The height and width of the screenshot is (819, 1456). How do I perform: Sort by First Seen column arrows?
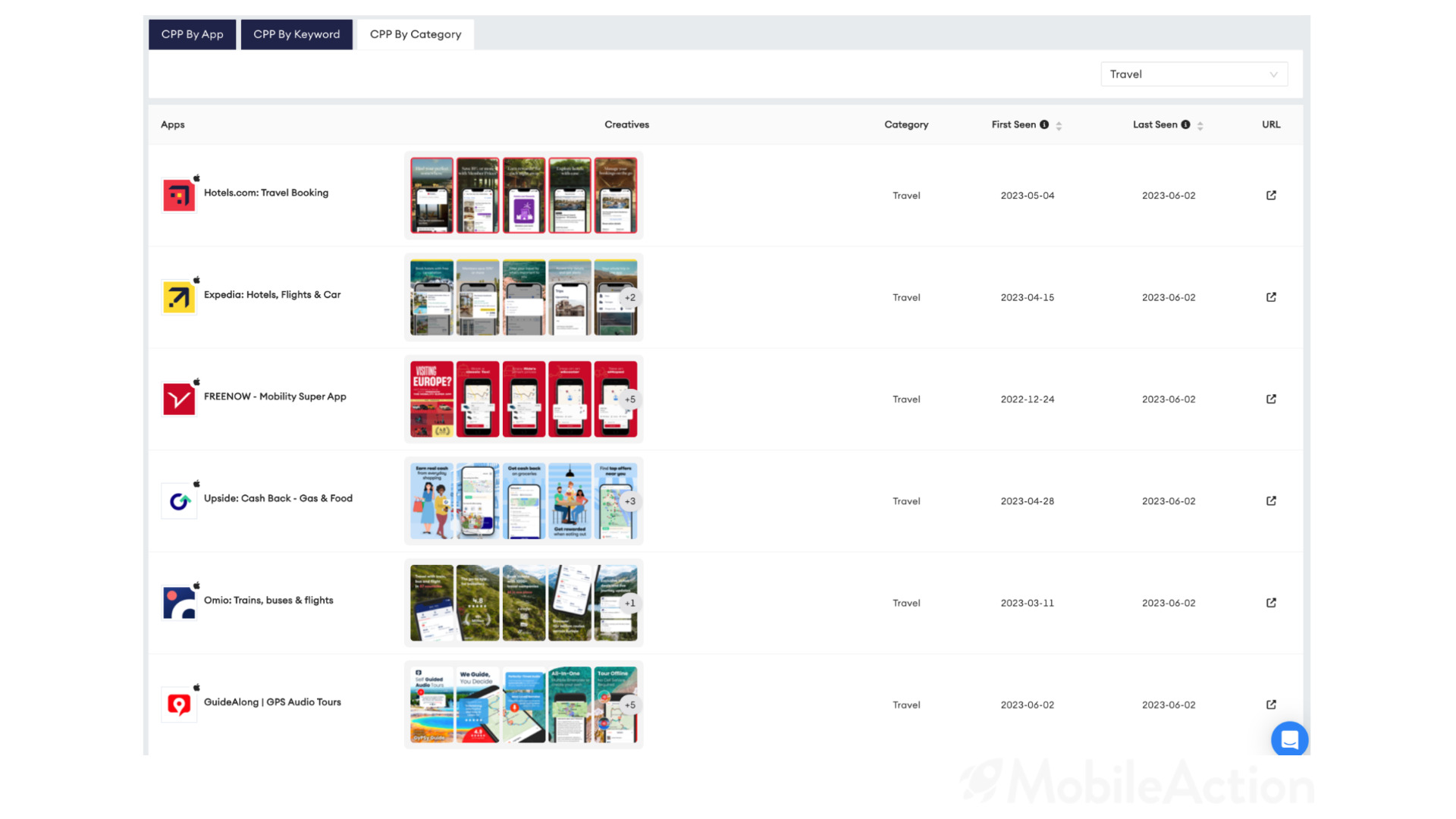[x=1059, y=125]
